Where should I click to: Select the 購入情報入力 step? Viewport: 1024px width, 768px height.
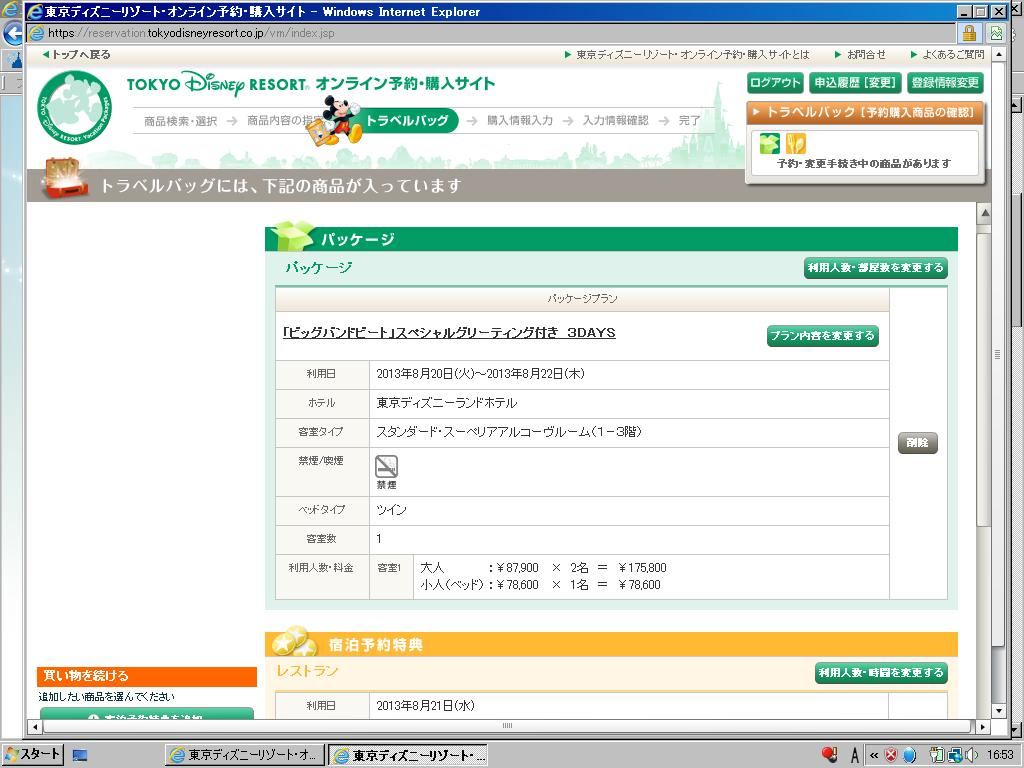pyautogui.click(x=520, y=121)
